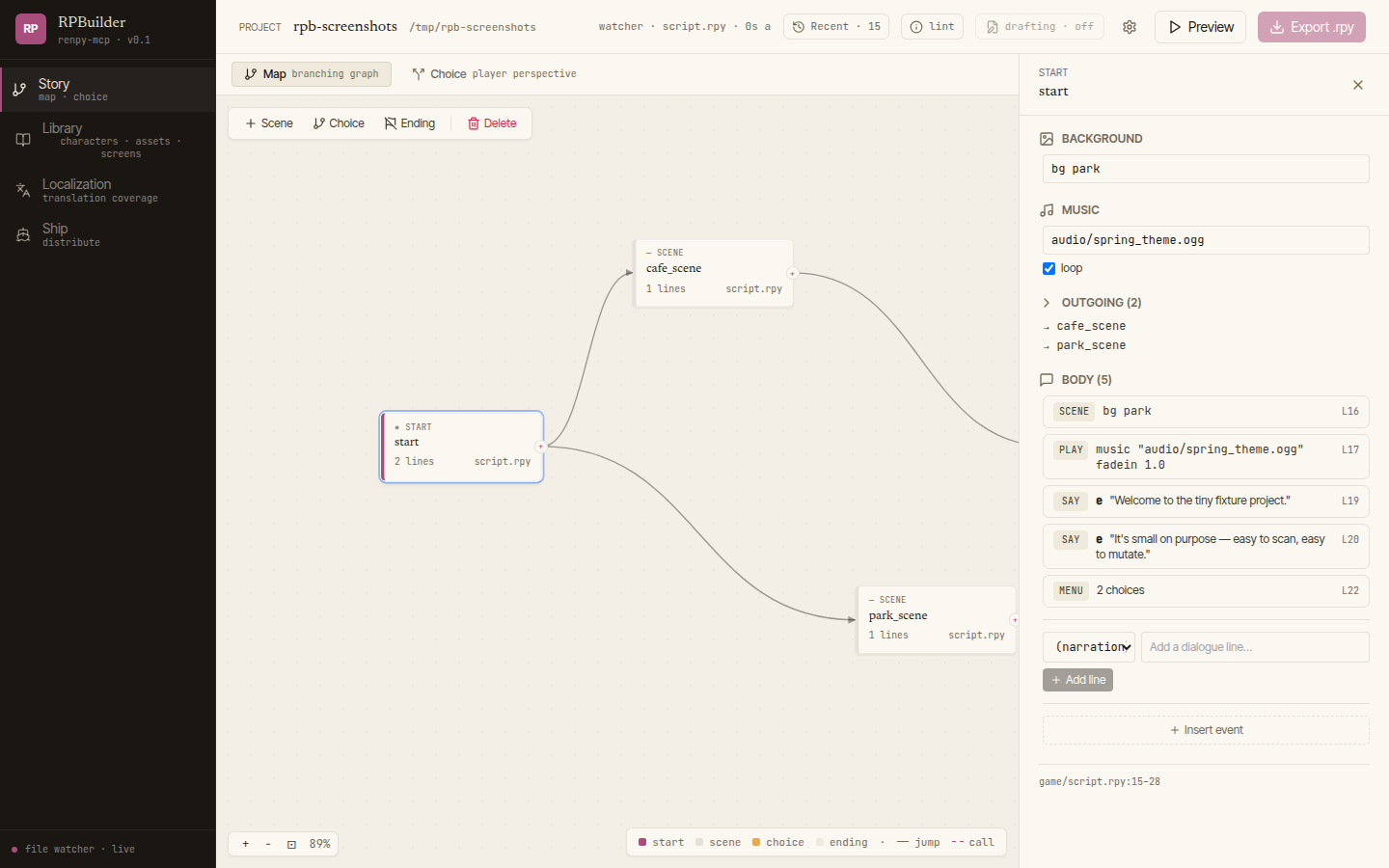Open settings gear
Viewport: 1389px width, 868px height.
coord(1130,27)
